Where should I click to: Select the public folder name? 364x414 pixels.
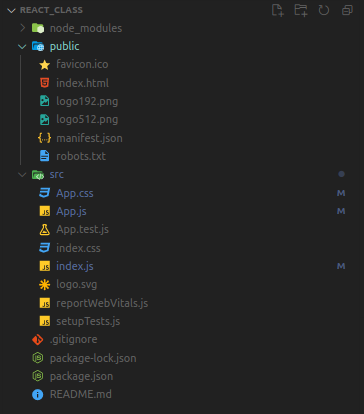click(x=65, y=46)
